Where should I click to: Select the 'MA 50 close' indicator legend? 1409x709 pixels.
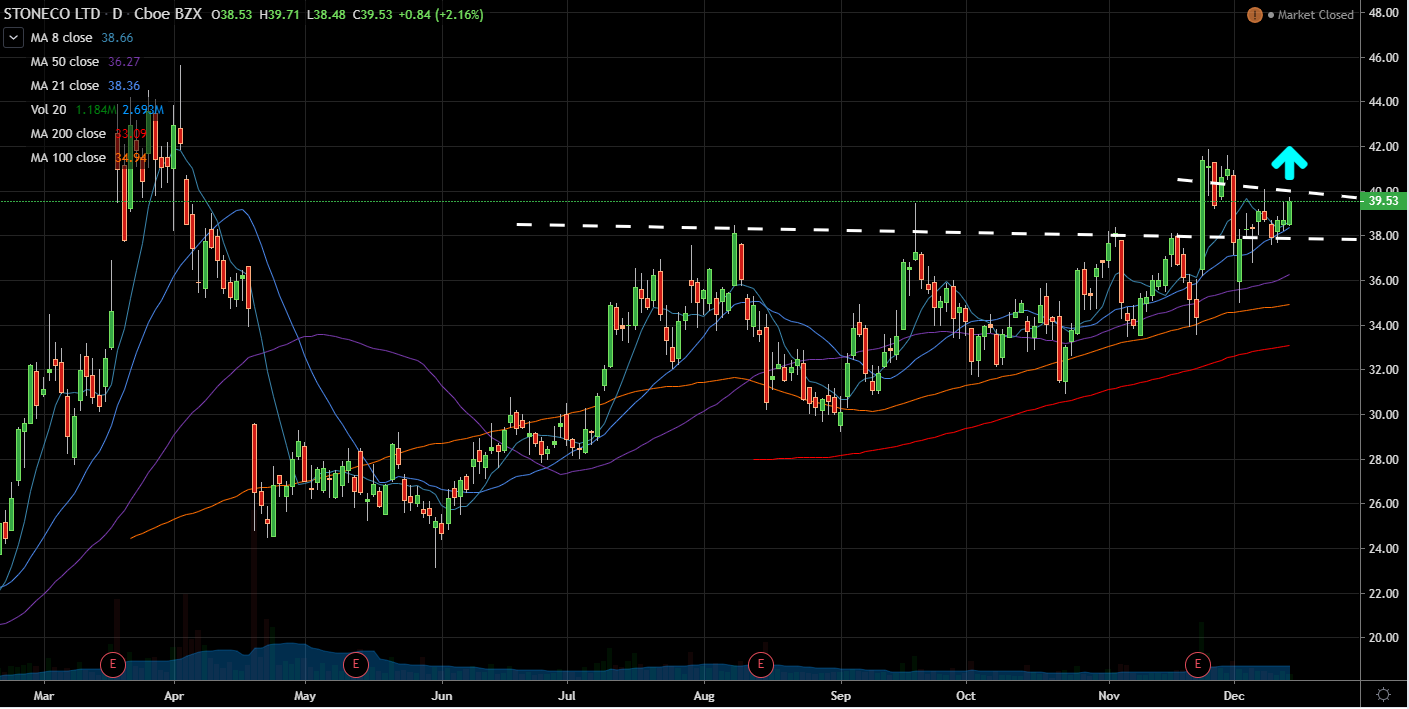tap(65, 61)
